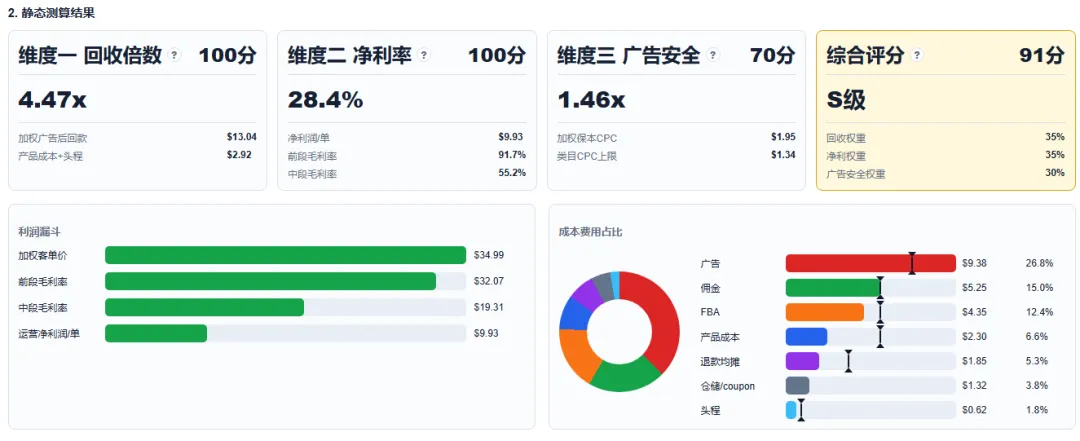Click the S级 grade text
Screen dimensions: 1080x441
[846, 101]
